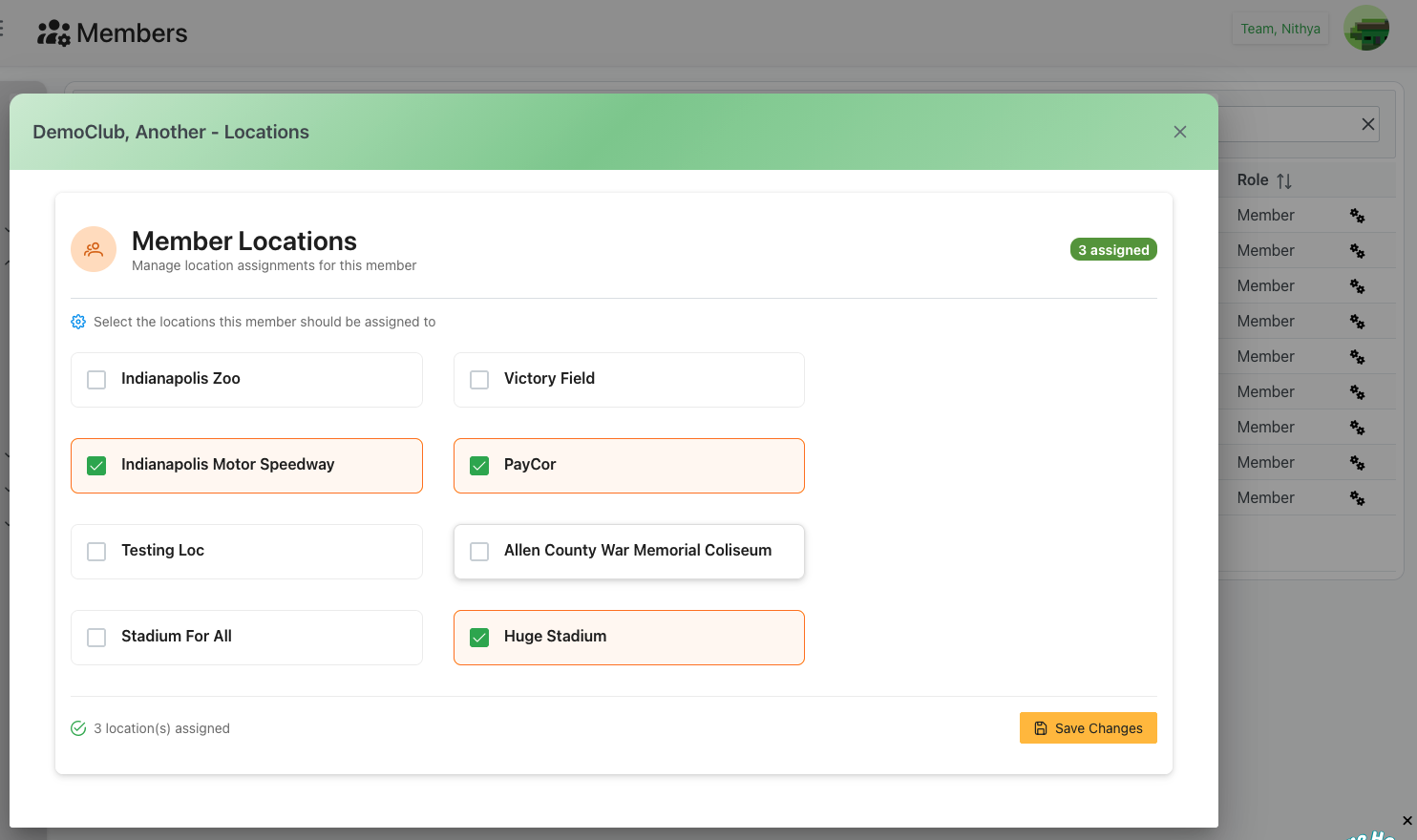Select the Allen County War Memorial Coliseum card
The width and height of the screenshot is (1417, 840).
tap(628, 552)
